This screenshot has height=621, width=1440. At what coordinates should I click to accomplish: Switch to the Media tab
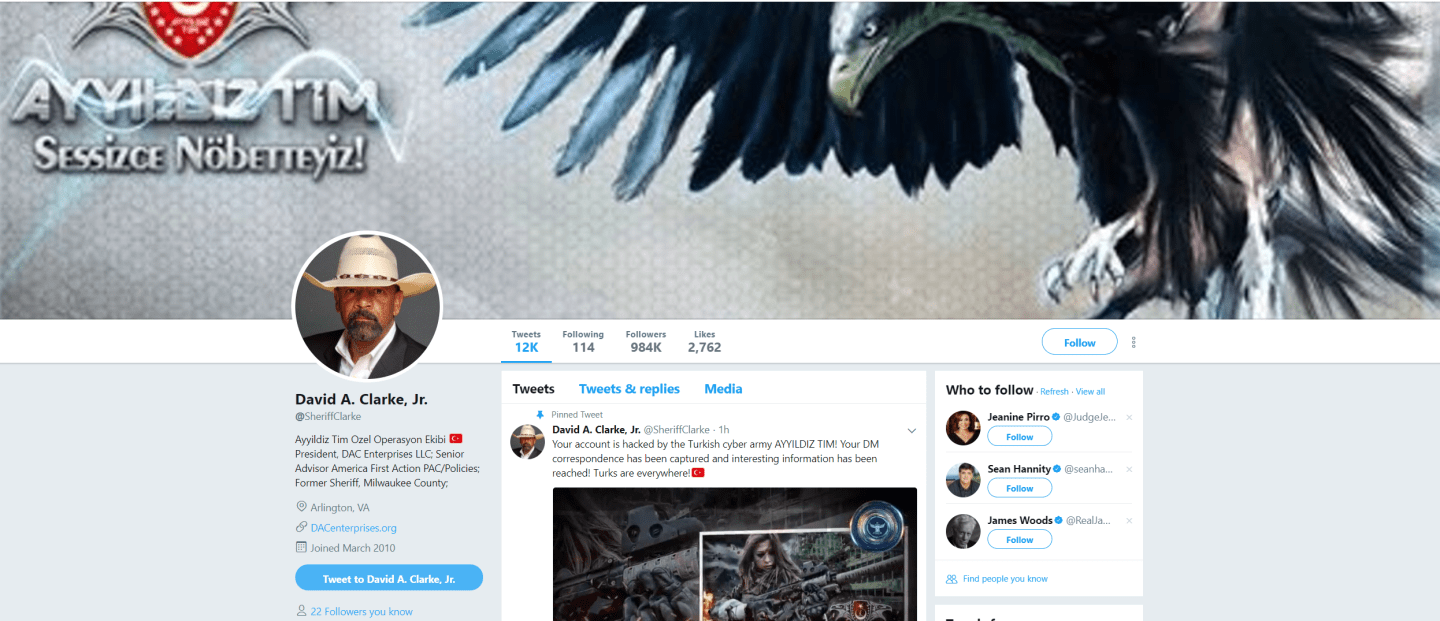pyautogui.click(x=723, y=389)
